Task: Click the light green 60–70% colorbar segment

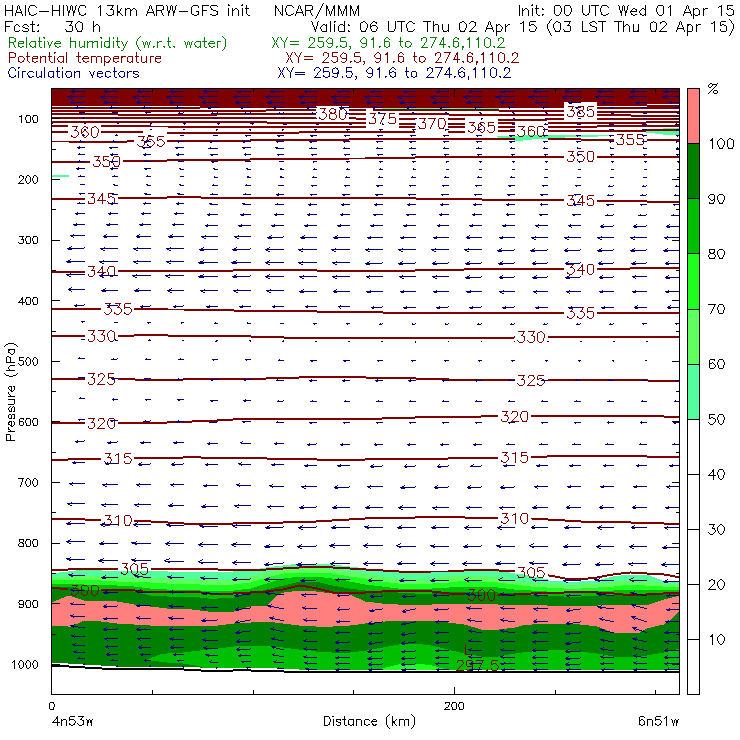Action: [x=693, y=336]
